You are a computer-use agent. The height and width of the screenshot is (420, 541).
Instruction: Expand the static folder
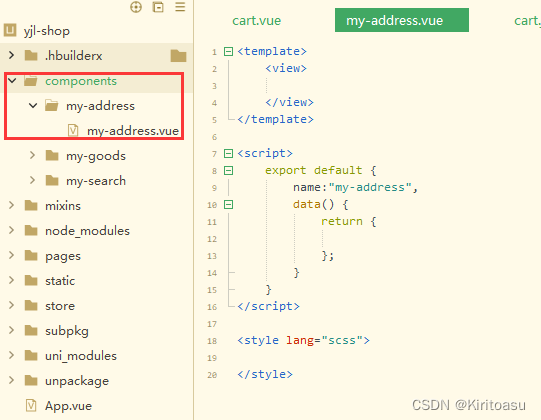tap(11, 280)
